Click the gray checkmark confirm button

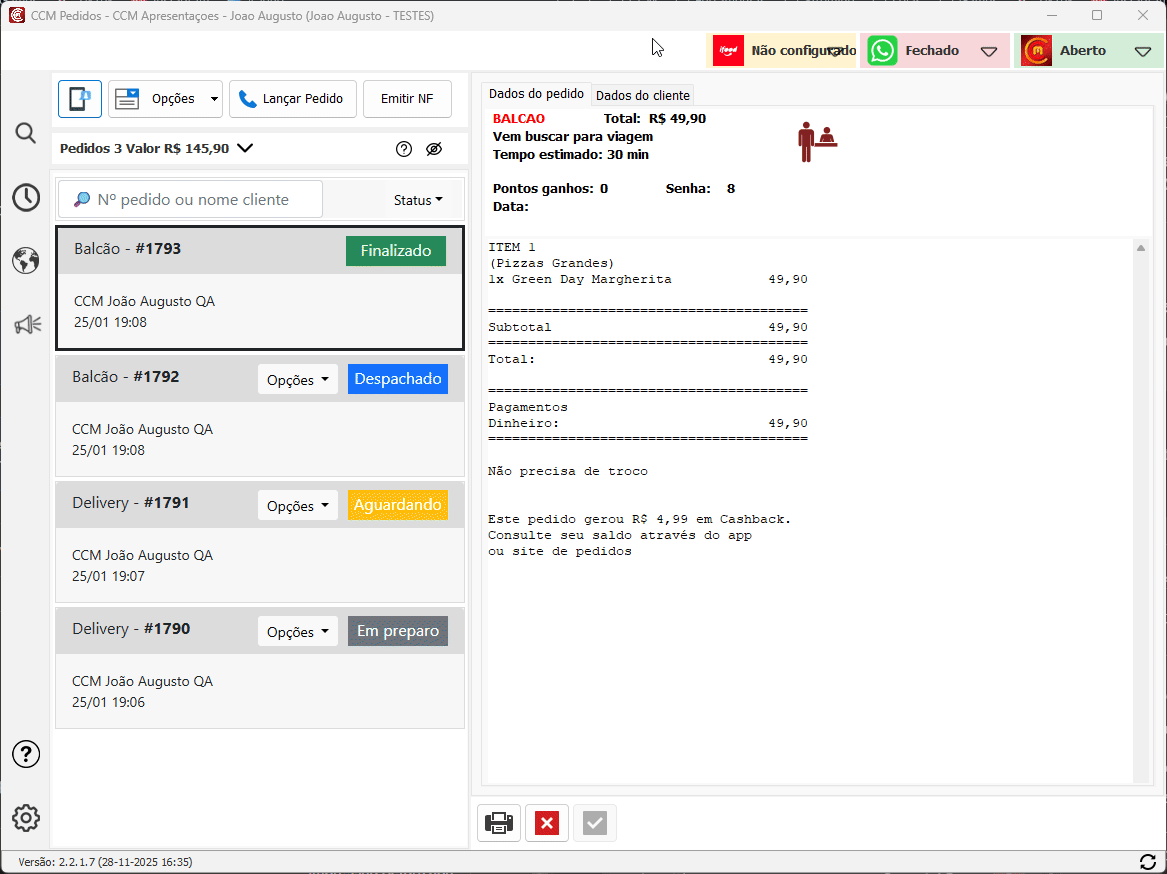(x=595, y=823)
